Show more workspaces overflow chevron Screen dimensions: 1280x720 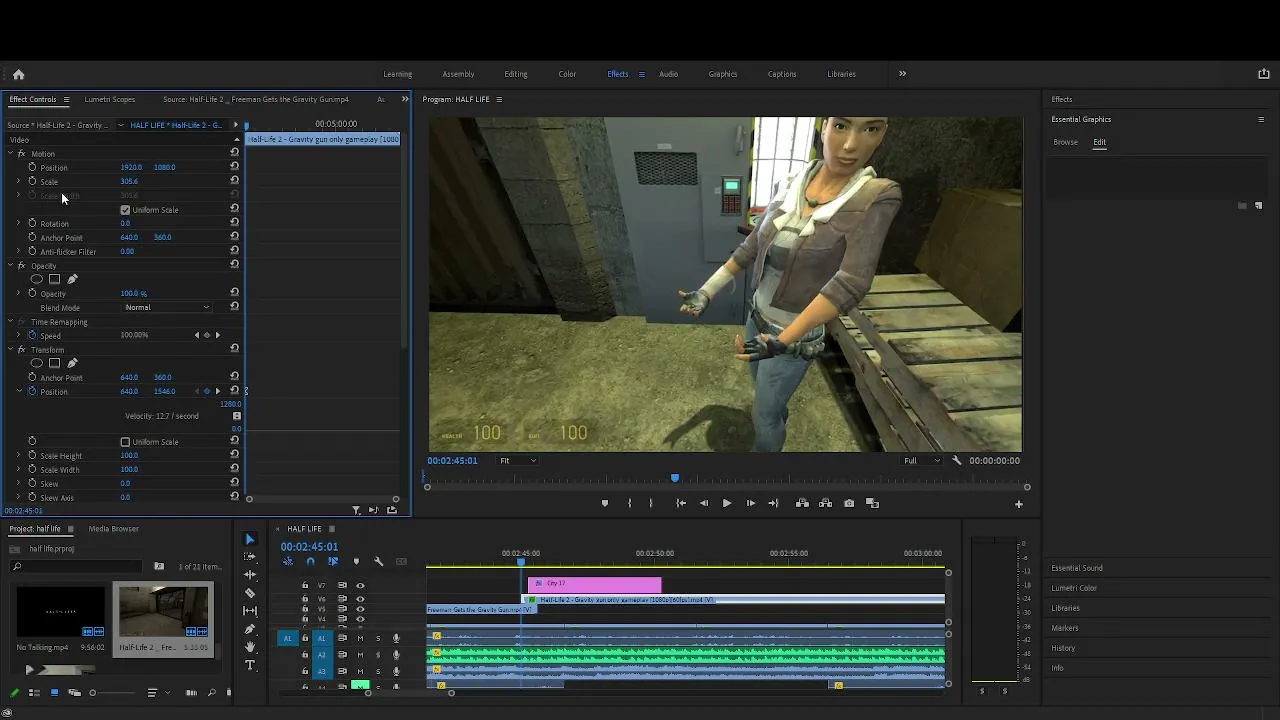click(x=902, y=74)
